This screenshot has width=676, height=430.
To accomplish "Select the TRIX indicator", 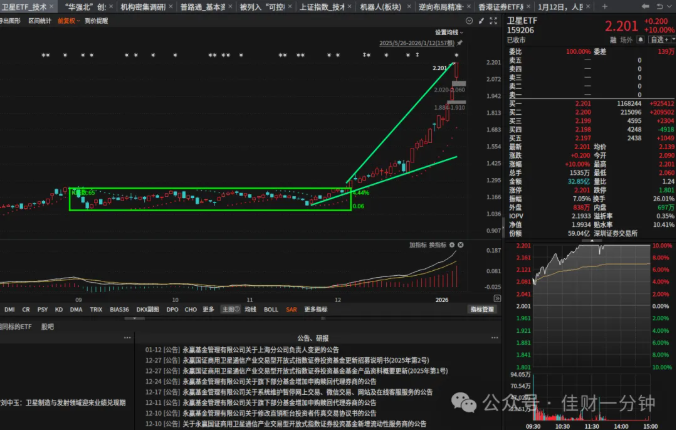I will click(x=96, y=310).
